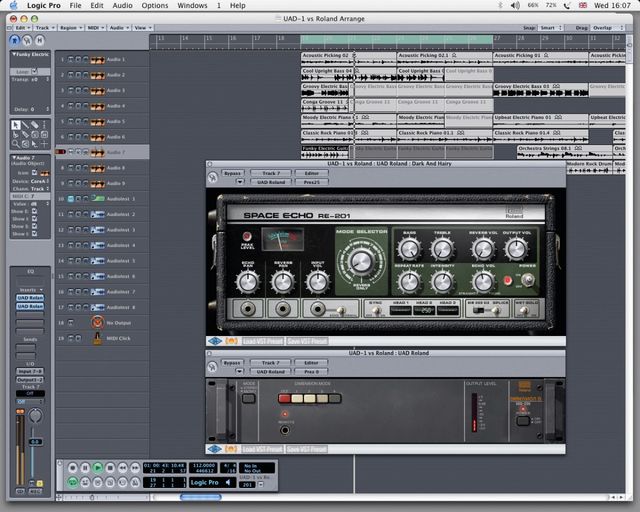Click the speaker icon in the Logic Pro transport display
Viewport: 640px width, 512px height.
(228, 483)
